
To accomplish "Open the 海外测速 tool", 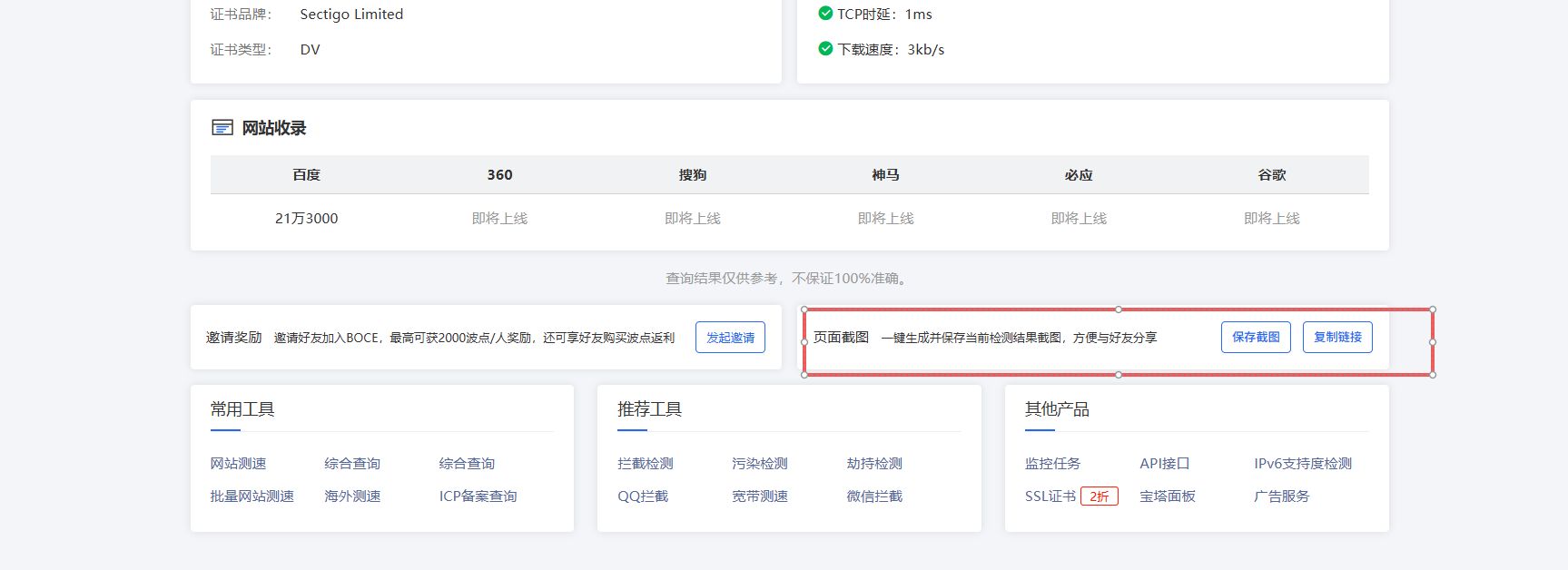I will pyautogui.click(x=352, y=496).
